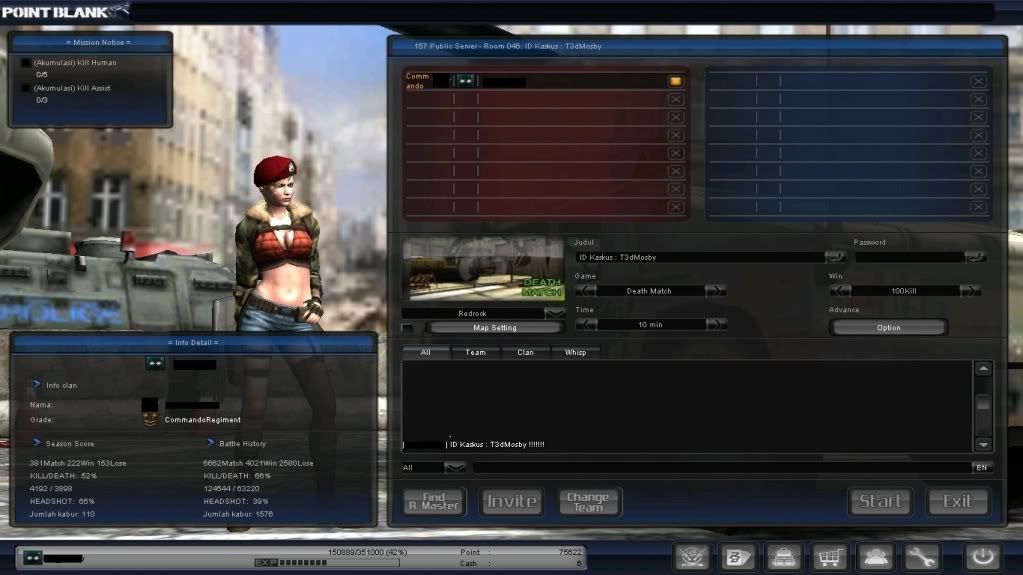Click the Change Team button
Viewport: 1023px width, 575px height.
pos(588,501)
